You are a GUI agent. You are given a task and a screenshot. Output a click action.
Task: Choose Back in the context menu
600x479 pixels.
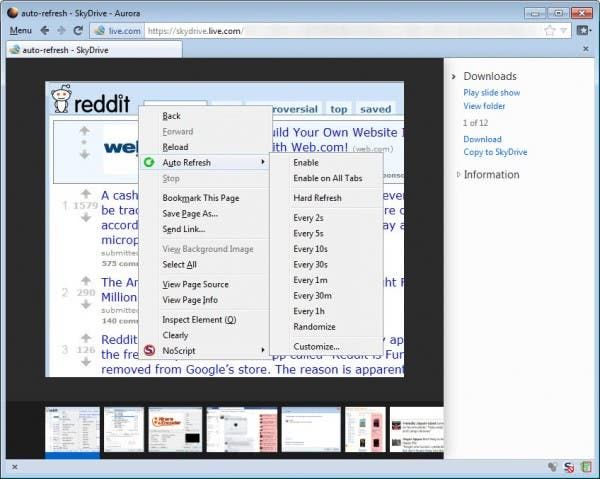[171, 116]
